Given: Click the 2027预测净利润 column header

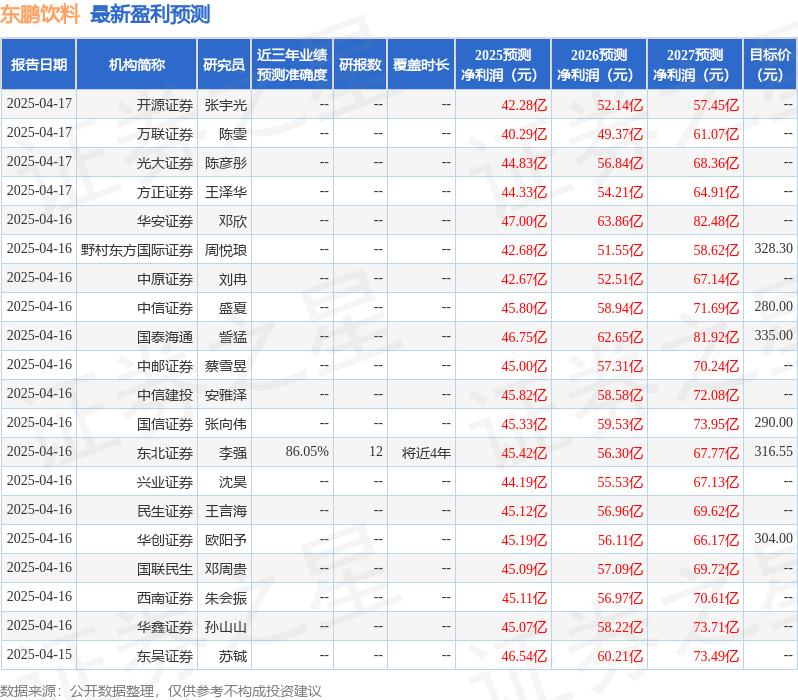Looking at the screenshot, I should [695, 65].
